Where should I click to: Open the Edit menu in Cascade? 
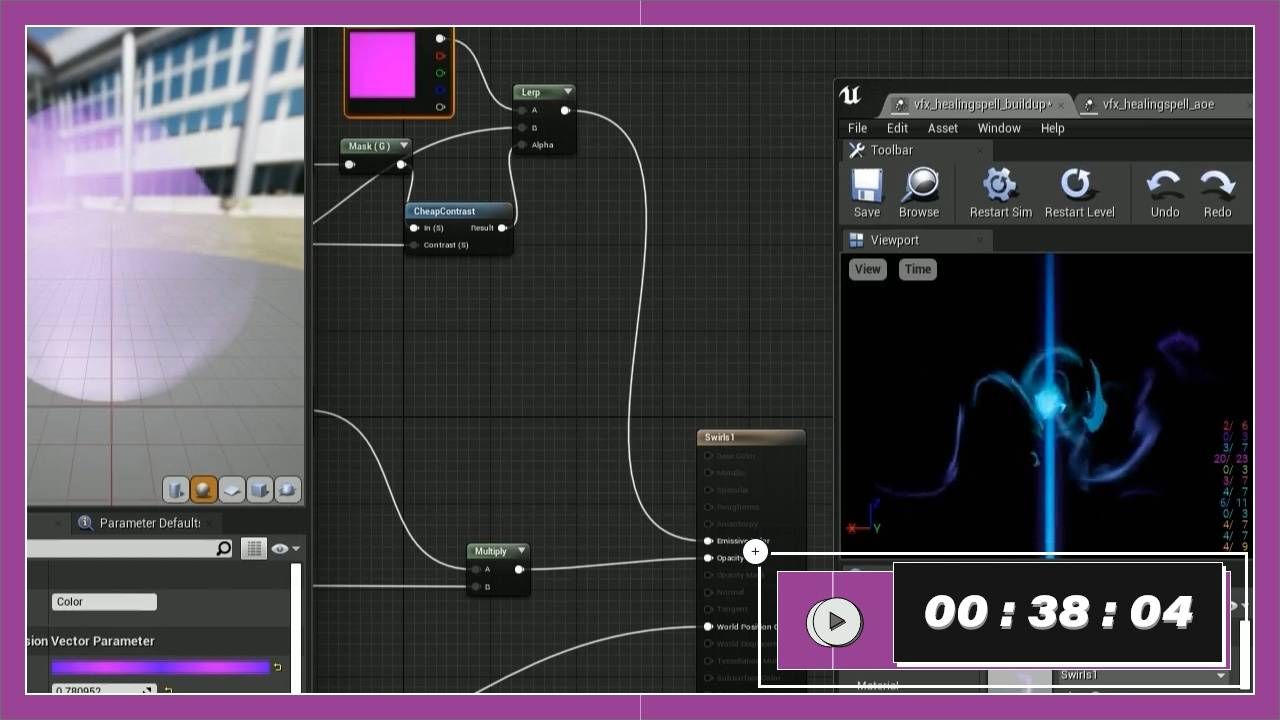pyautogui.click(x=898, y=128)
